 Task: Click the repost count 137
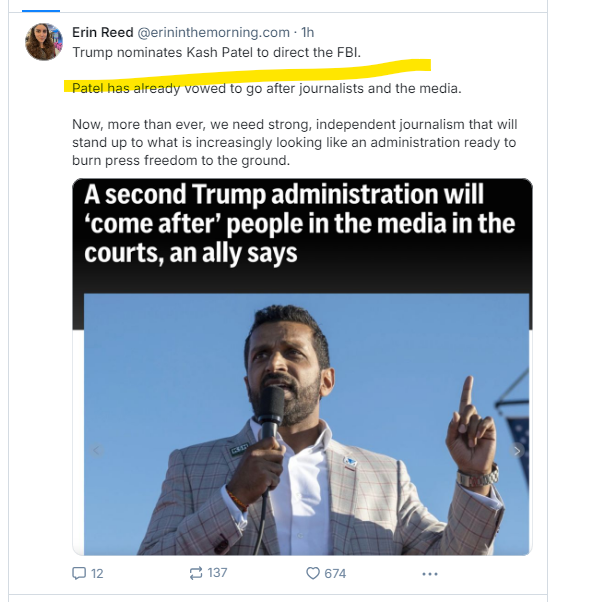(x=217, y=573)
